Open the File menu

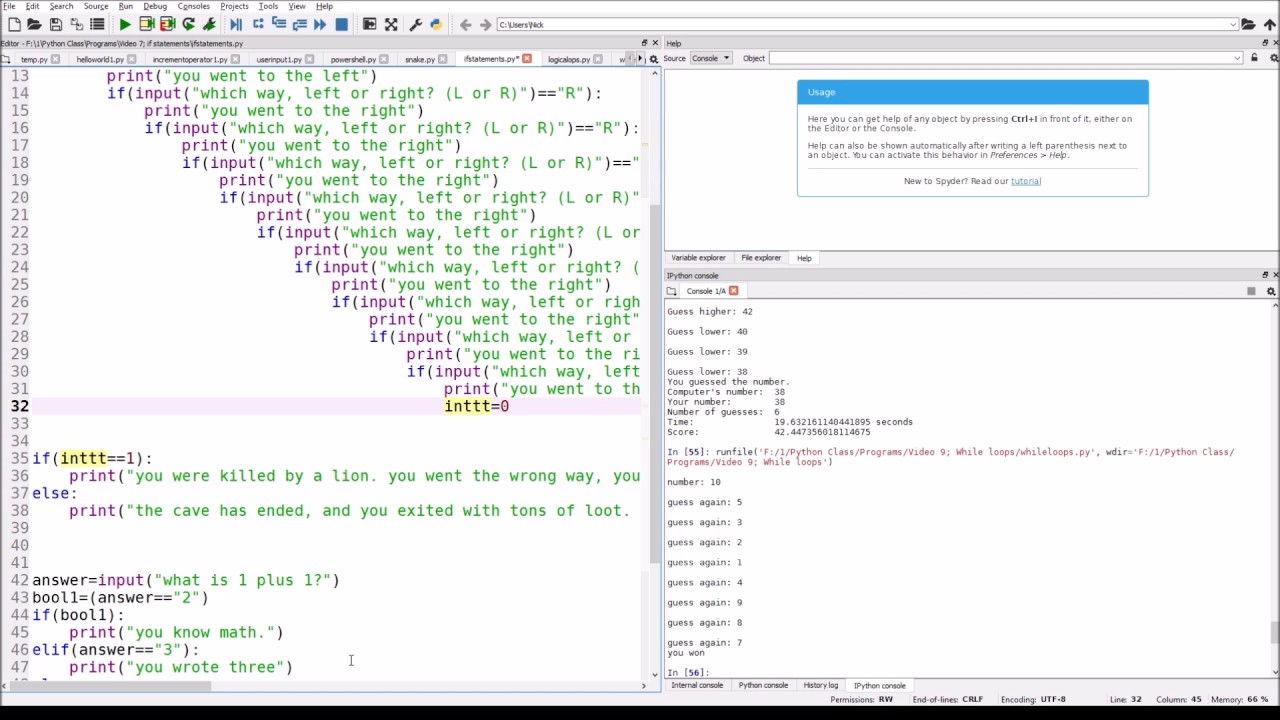coord(9,6)
